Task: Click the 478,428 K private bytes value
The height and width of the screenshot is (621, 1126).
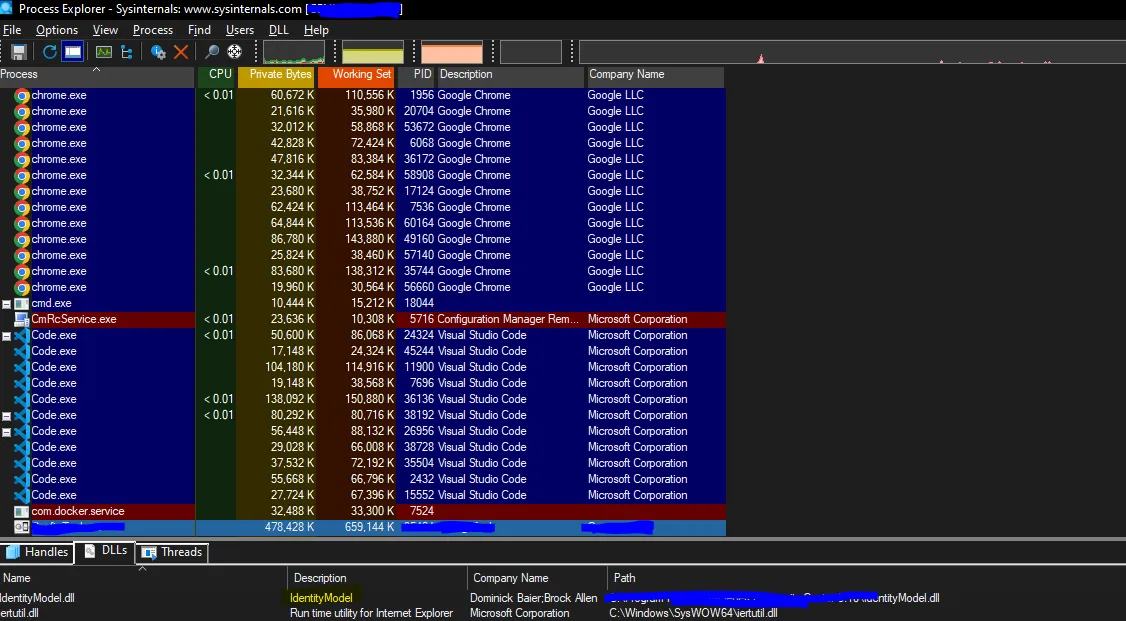Action: coord(289,527)
